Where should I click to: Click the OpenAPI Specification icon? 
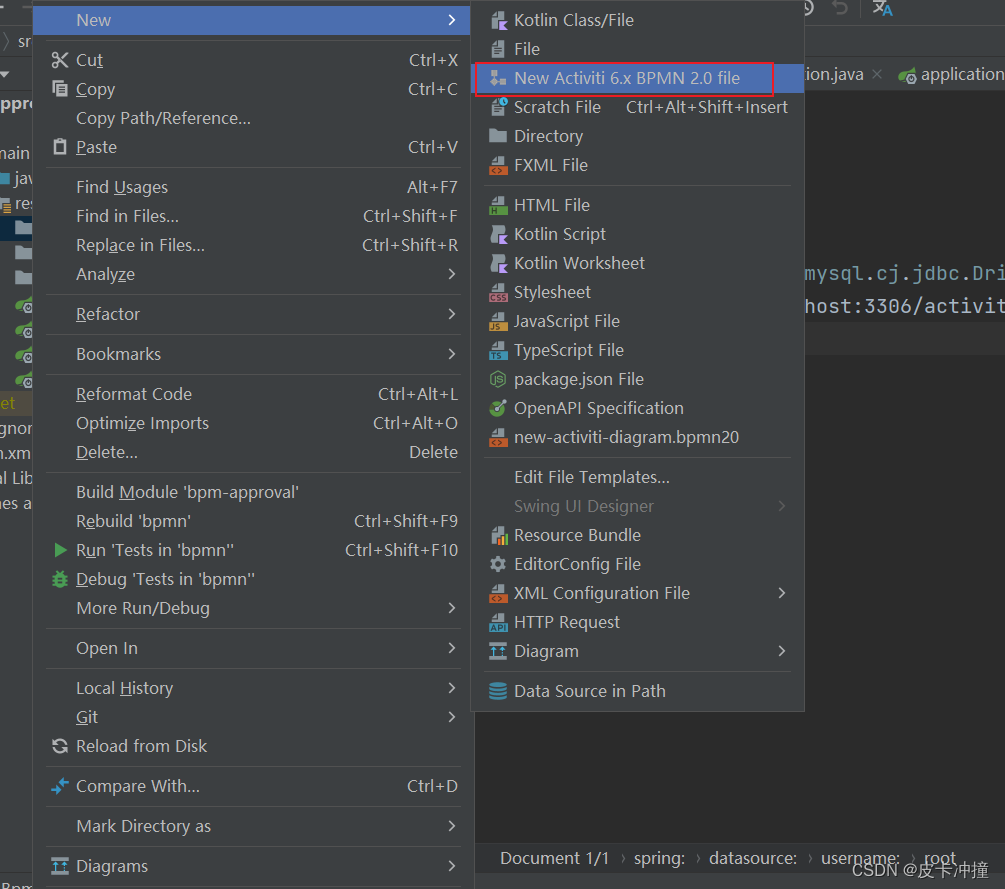[498, 408]
